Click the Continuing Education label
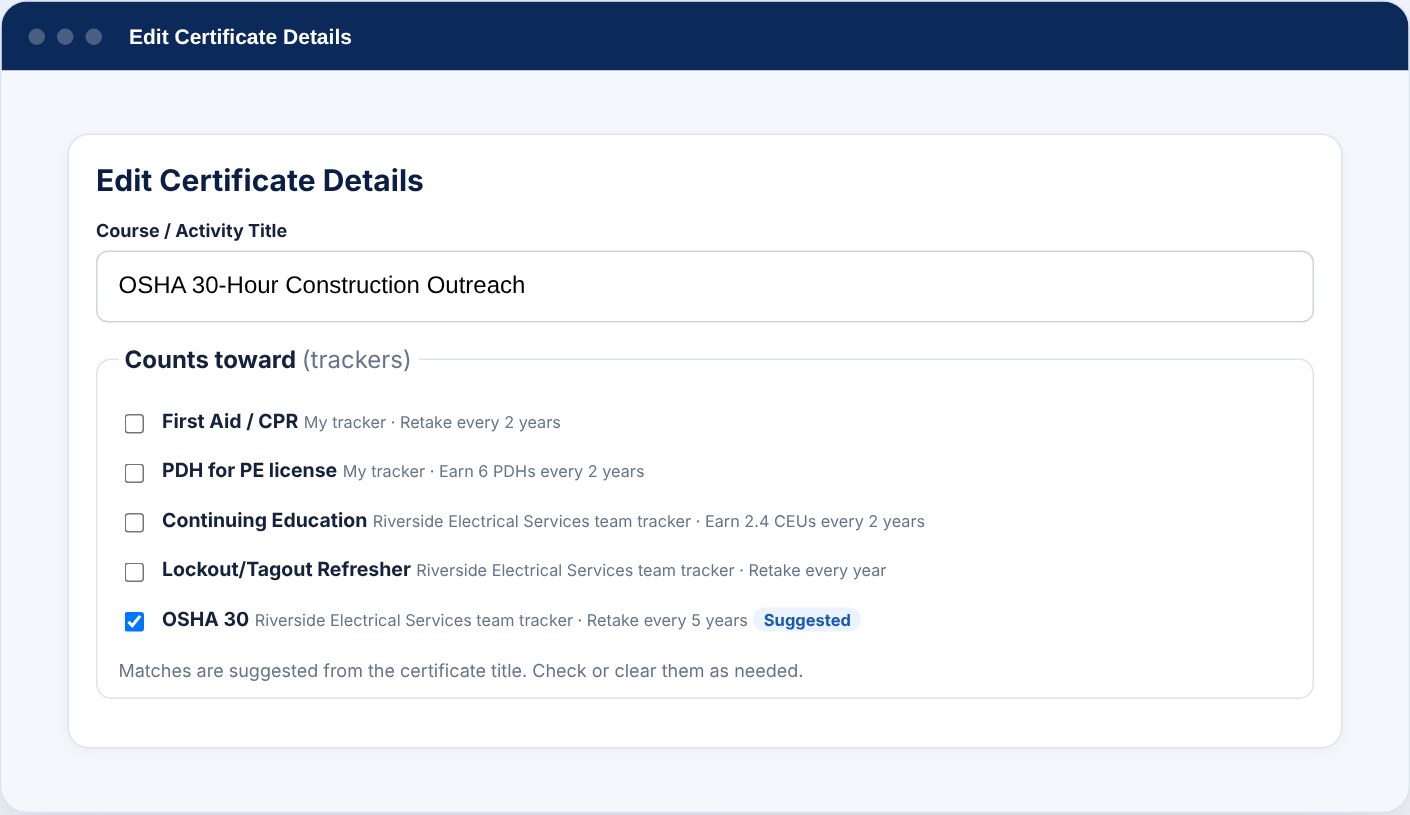Screen dimensions: 1410x815 (264, 520)
